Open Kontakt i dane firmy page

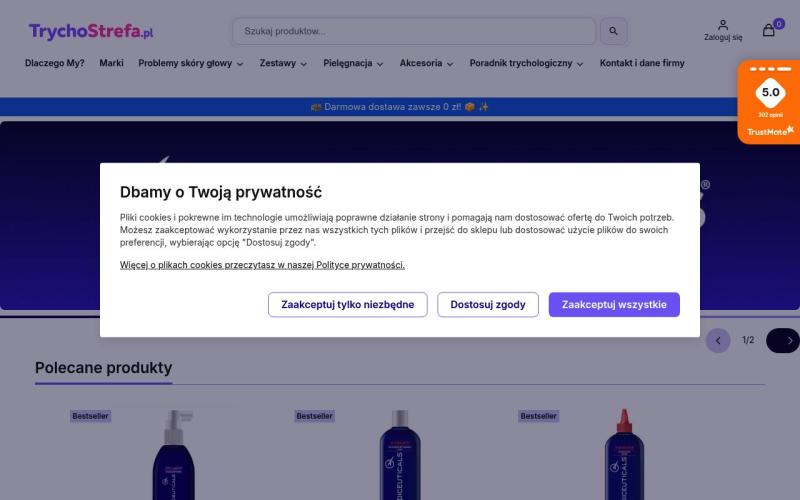coord(642,63)
